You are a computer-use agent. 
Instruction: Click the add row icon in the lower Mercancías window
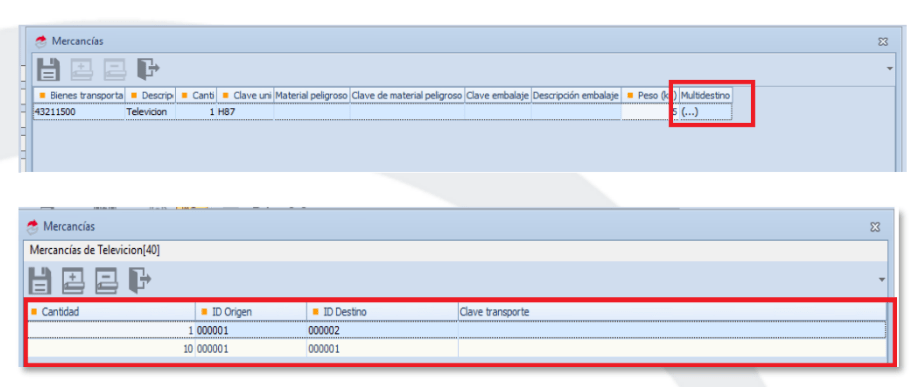pos(74,280)
